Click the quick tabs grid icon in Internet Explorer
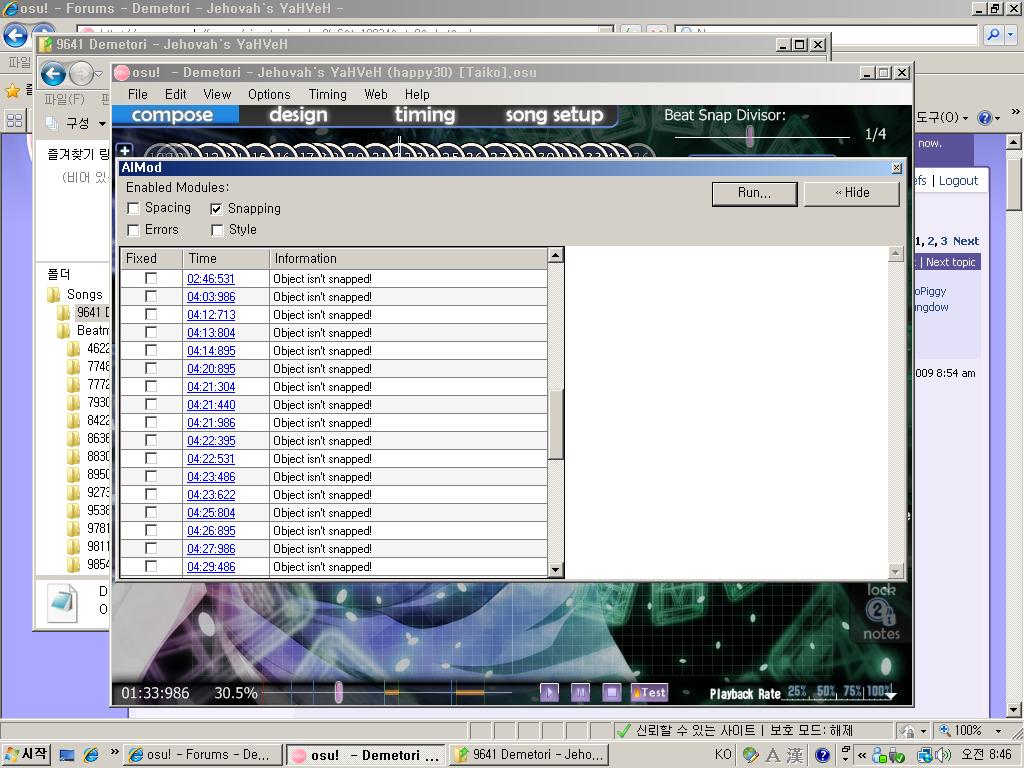This screenshot has width=1024, height=768. [14, 120]
